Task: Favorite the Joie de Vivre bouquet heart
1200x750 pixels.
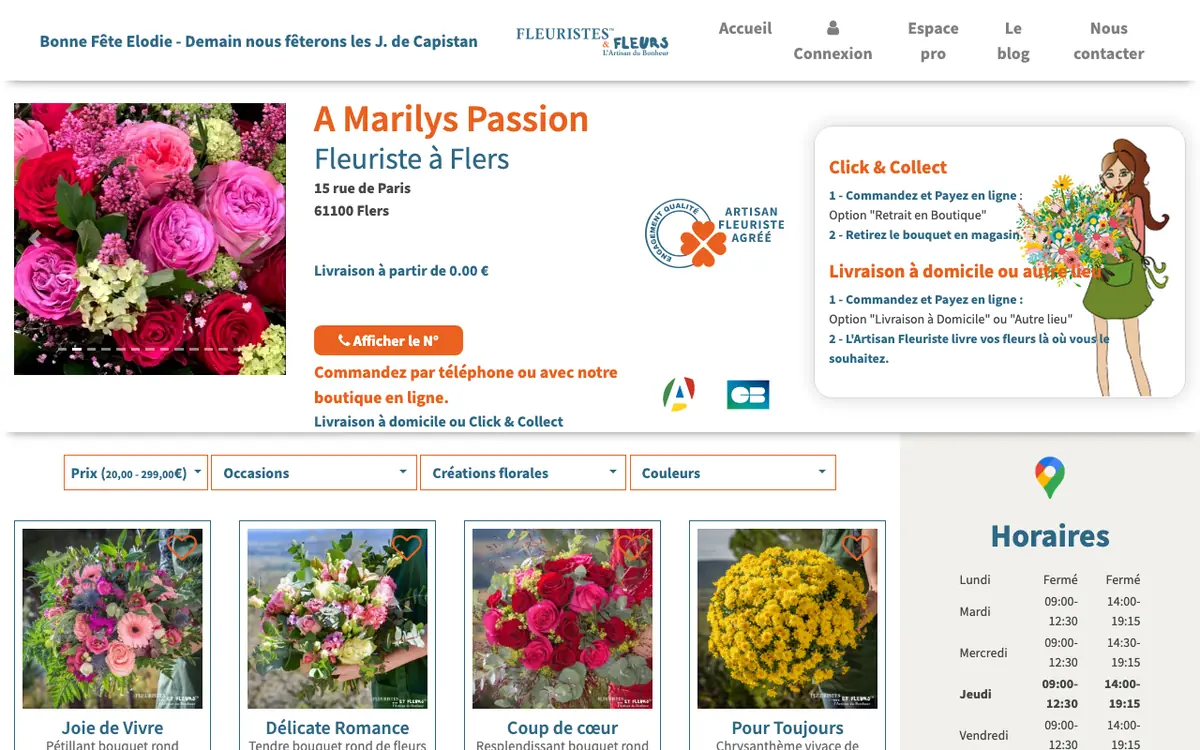Action: tap(183, 547)
